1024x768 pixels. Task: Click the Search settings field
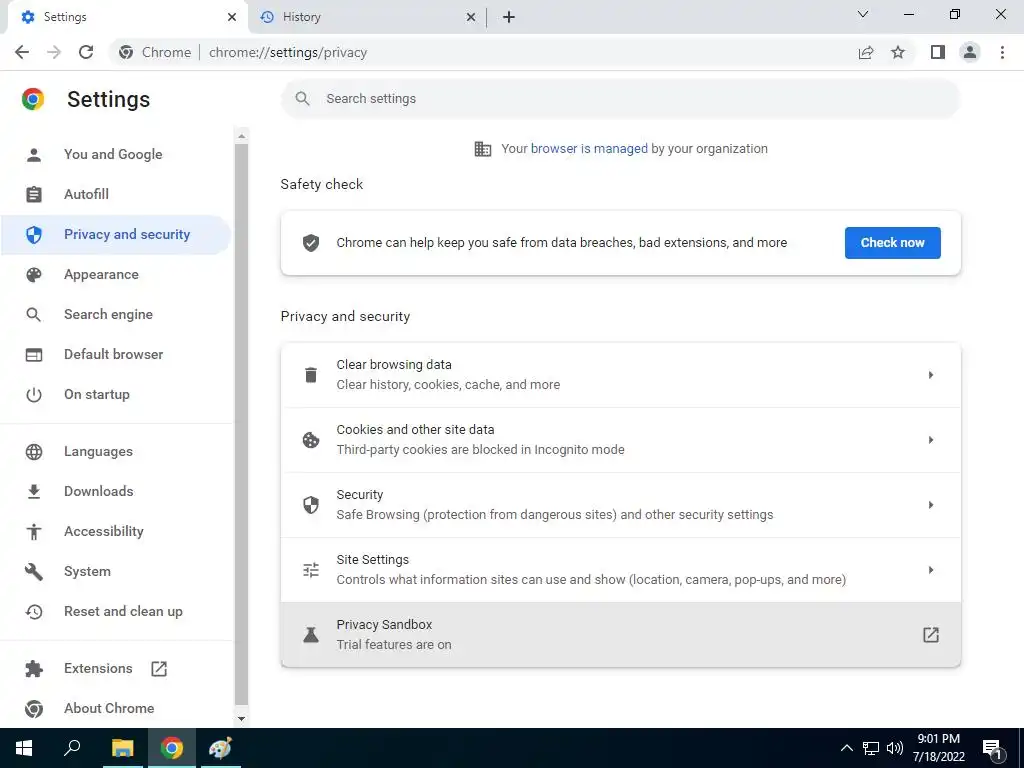pyautogui.click(x=620, y=99)
